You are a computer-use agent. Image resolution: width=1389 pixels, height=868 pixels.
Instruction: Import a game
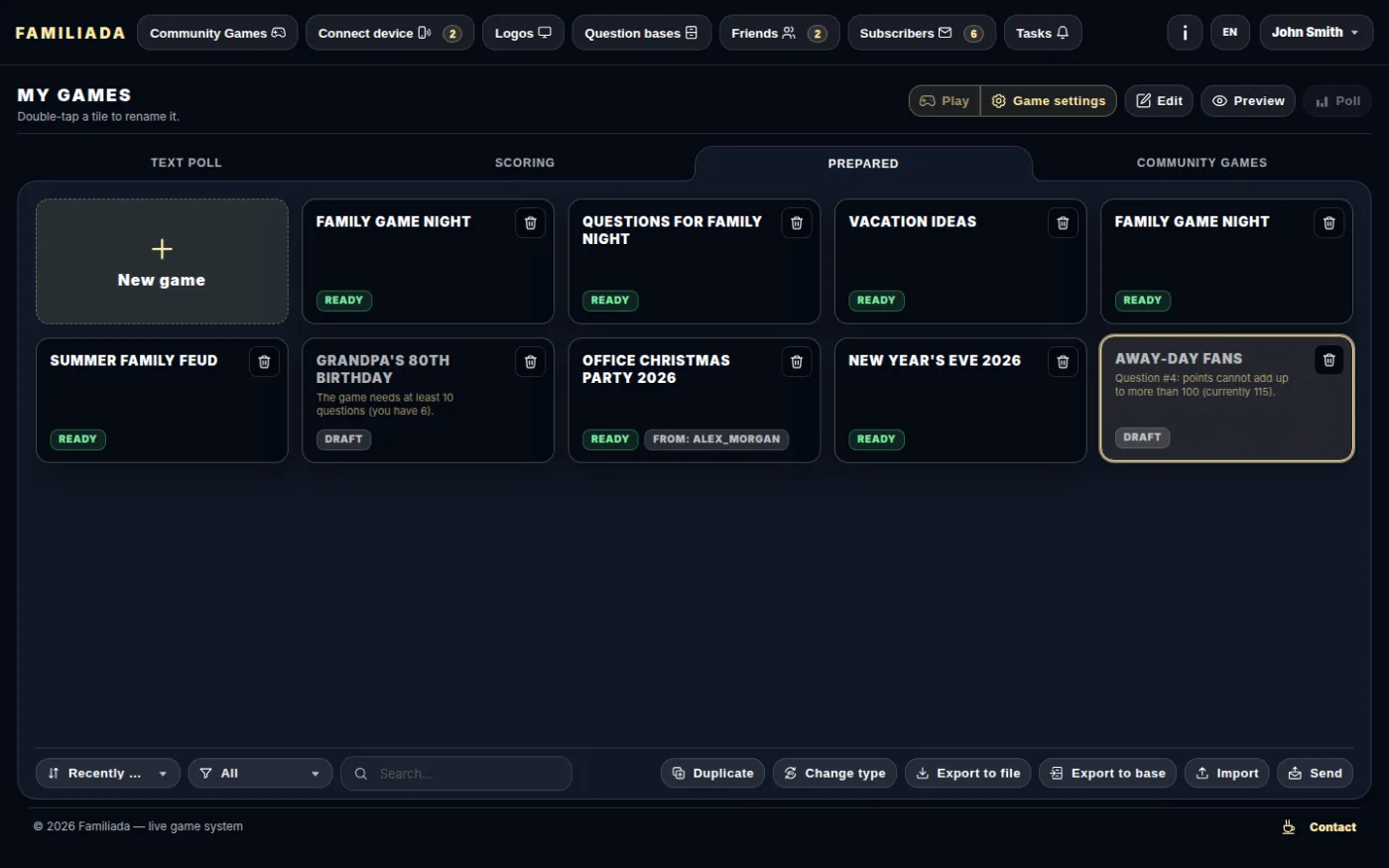(1227, 774)
